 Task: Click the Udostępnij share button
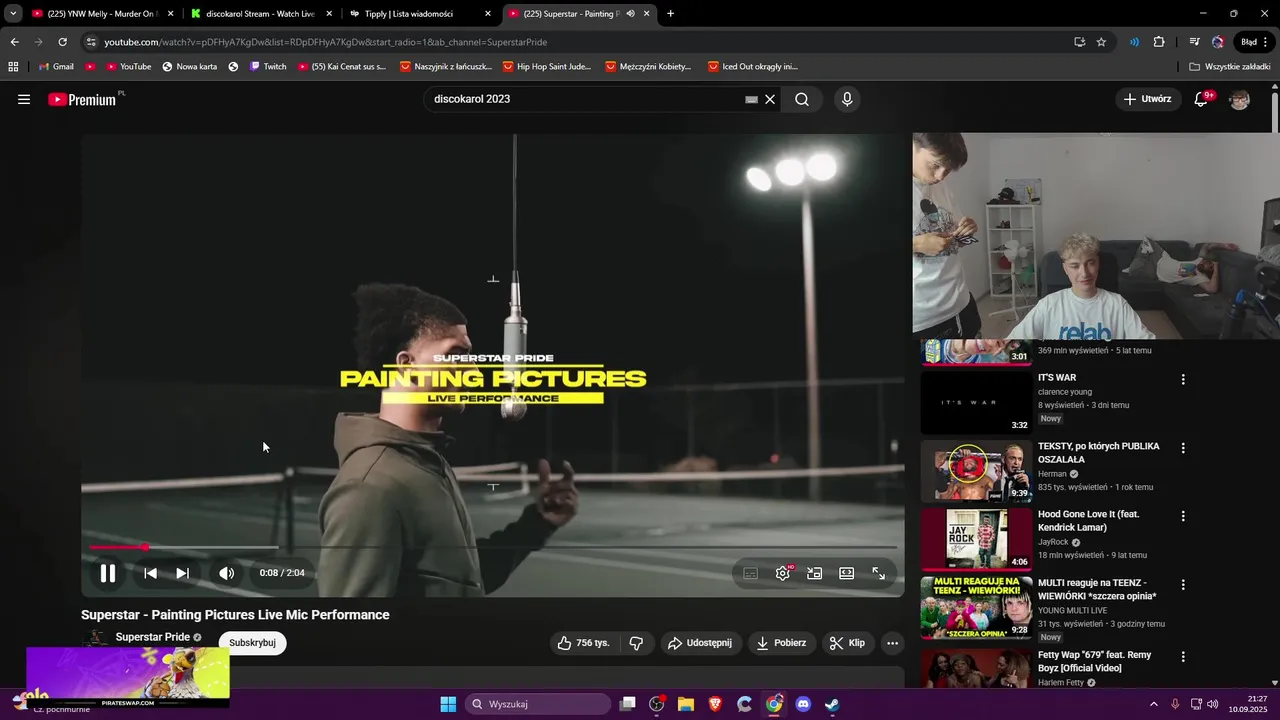pyautogui.click(x=700, y=643)
